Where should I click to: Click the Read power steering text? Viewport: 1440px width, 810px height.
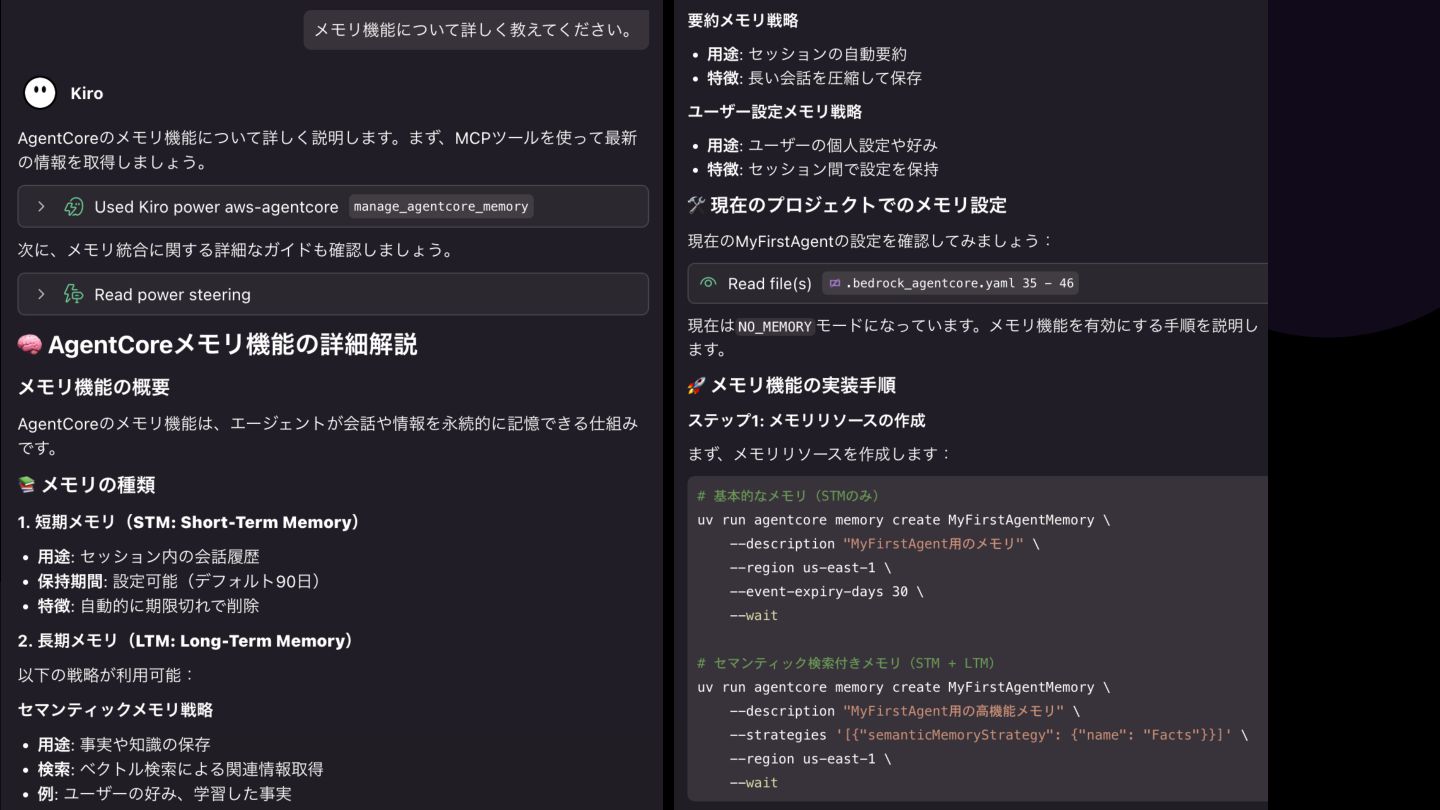click(172, 295)
